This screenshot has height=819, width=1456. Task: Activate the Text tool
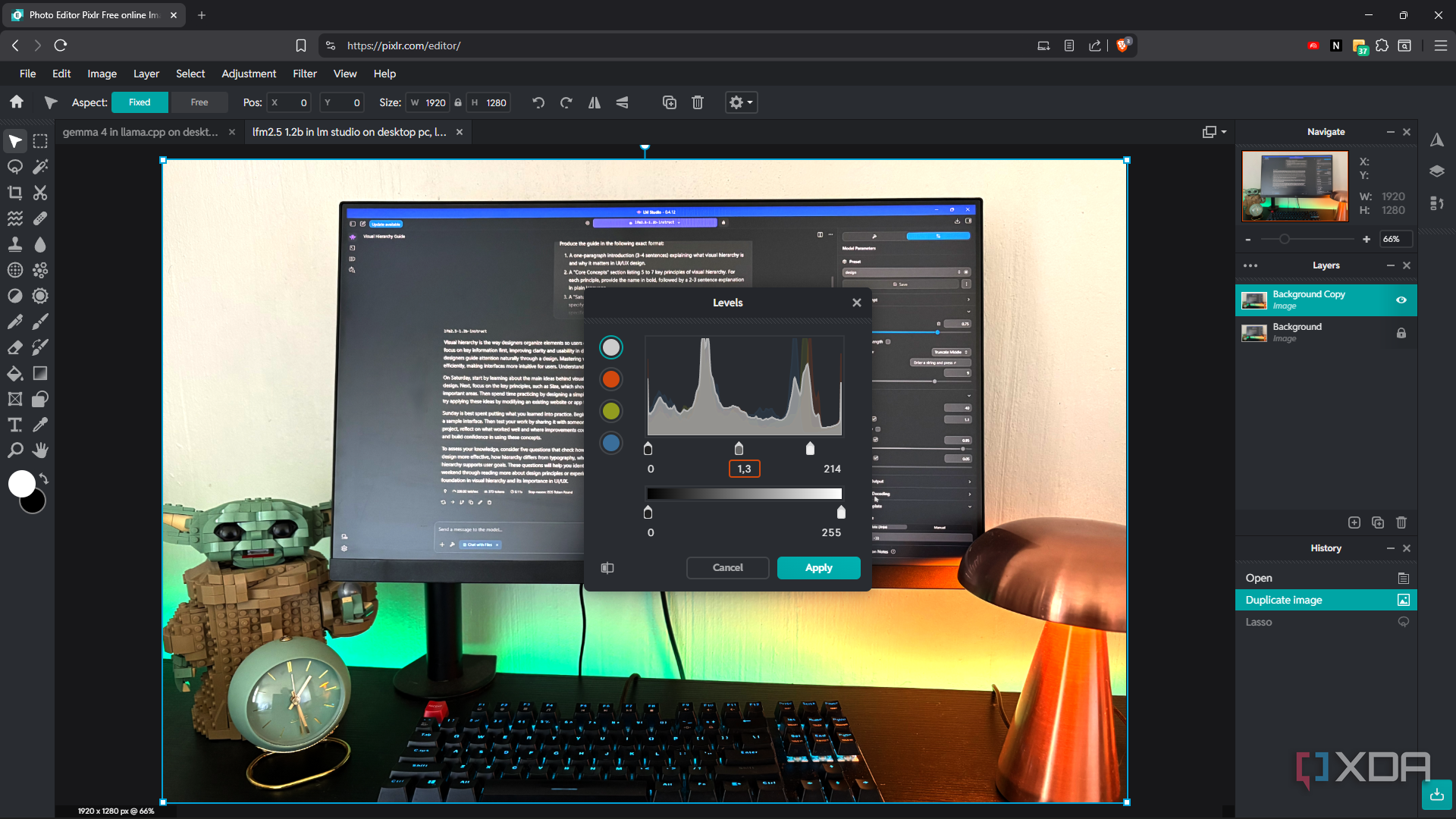(14, 425)
